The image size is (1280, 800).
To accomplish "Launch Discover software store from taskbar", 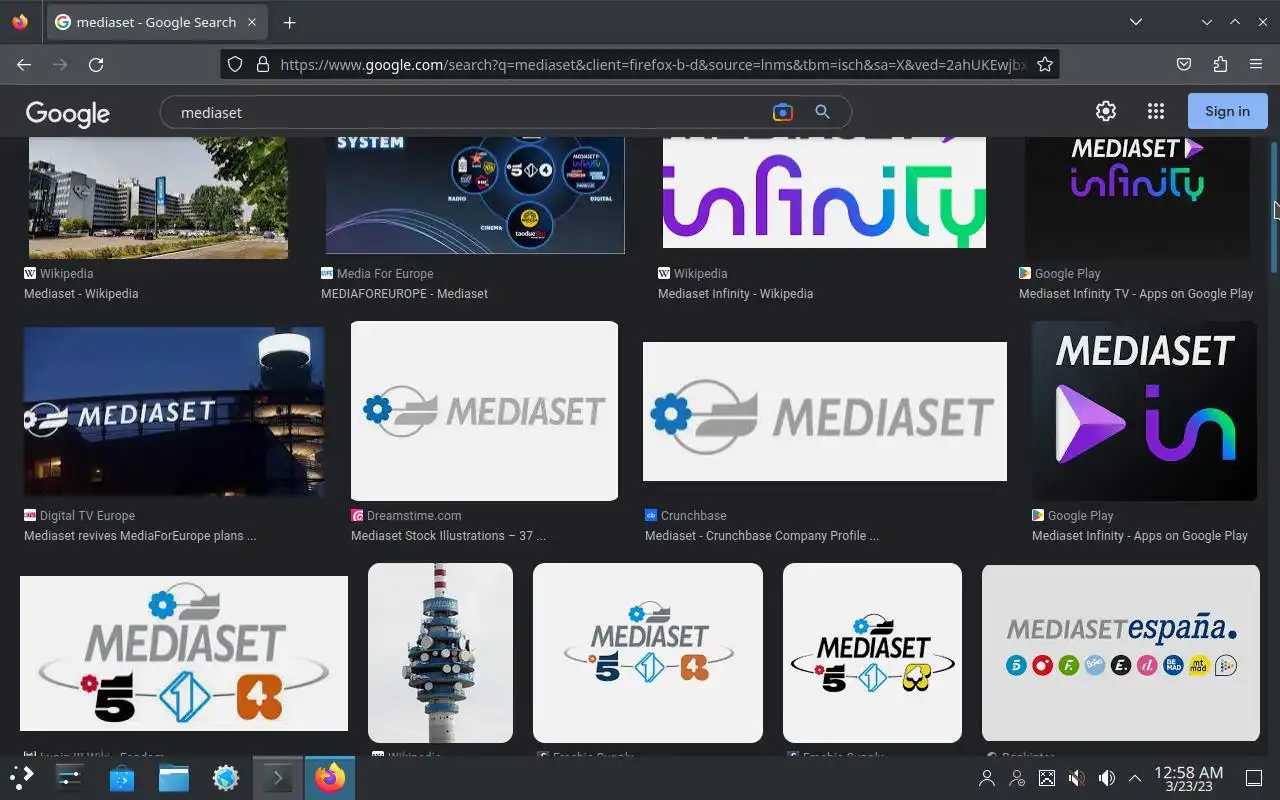I will coord(122,777).
